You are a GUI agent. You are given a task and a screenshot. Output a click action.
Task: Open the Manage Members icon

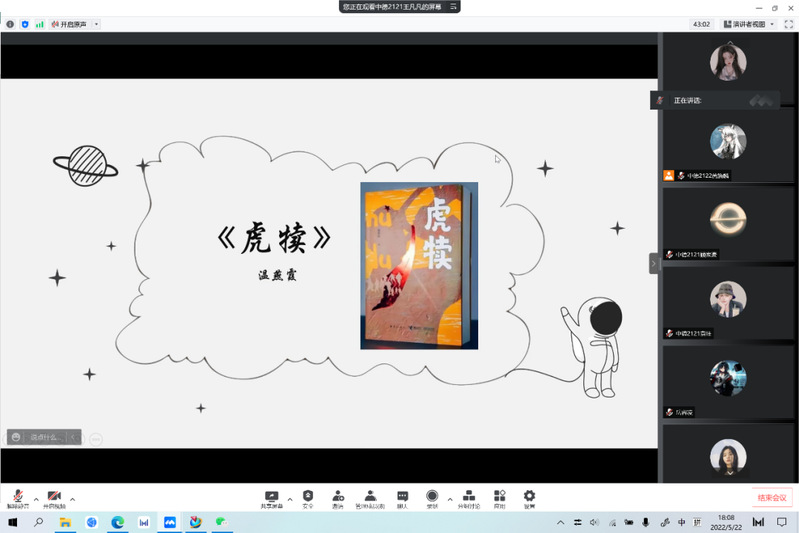pos(371,497)
